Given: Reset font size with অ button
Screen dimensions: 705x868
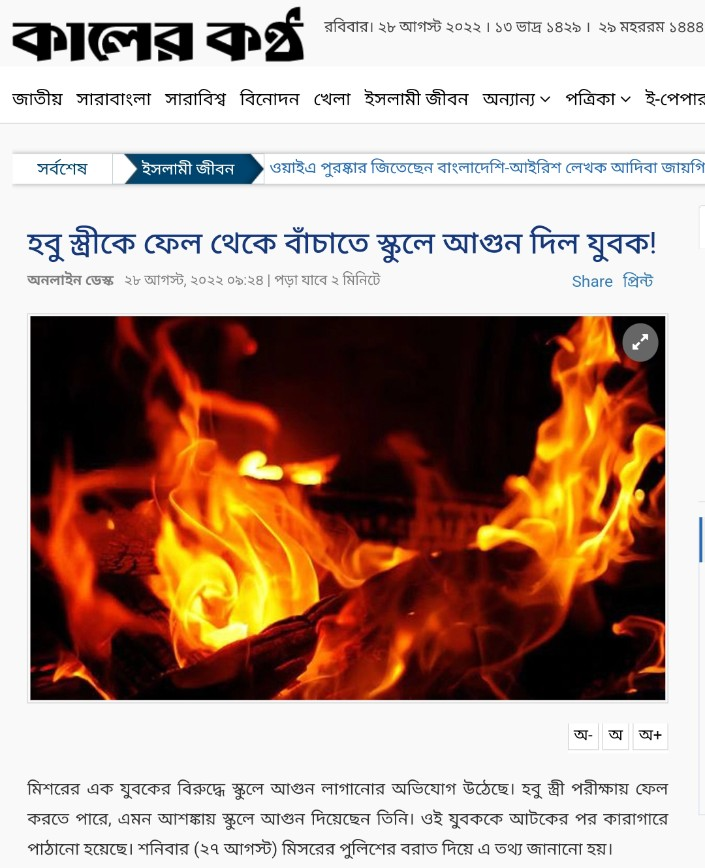Looking at the screenshot, I should coord(615,735).
